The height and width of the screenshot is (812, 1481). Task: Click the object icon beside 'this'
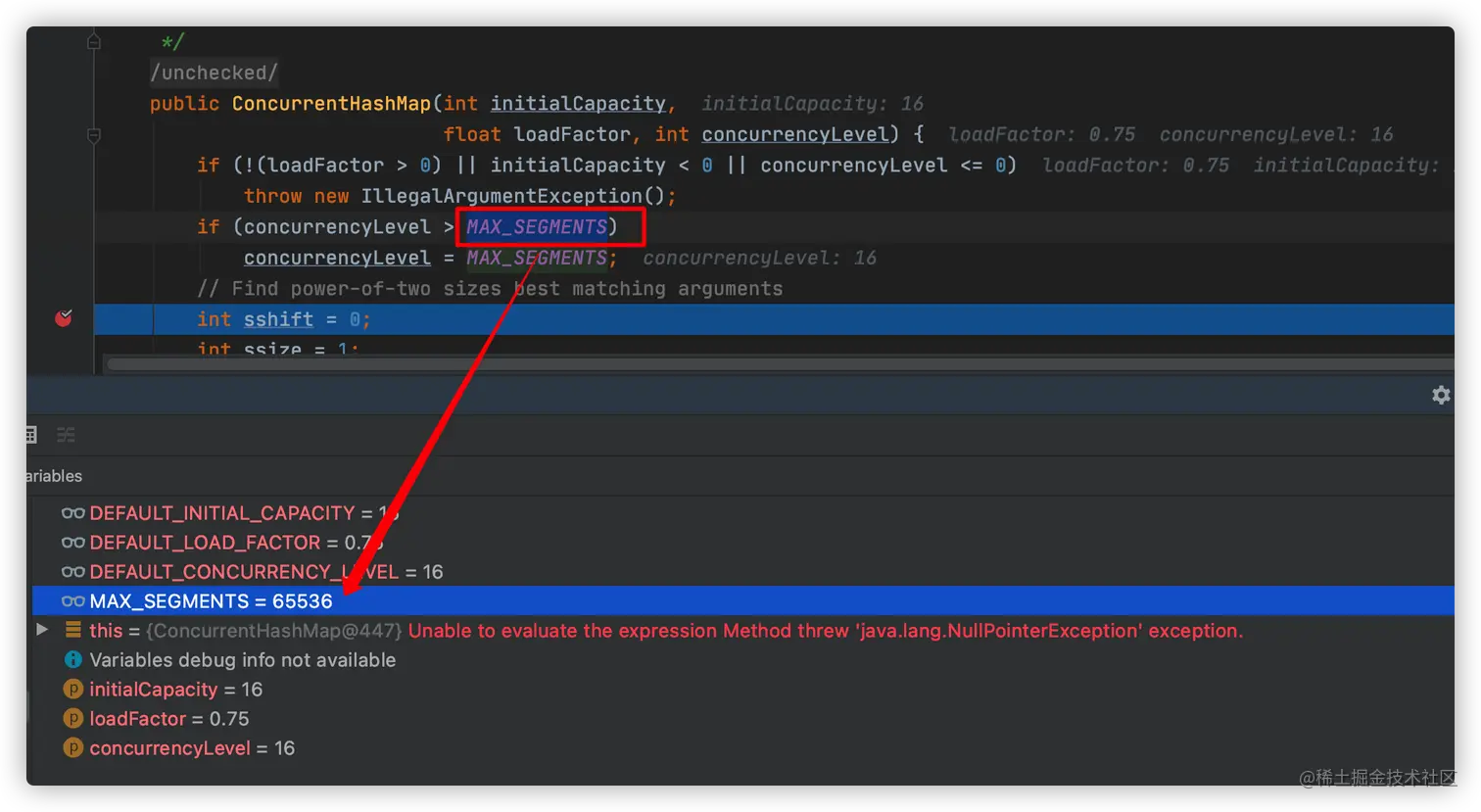coord(73,630)
